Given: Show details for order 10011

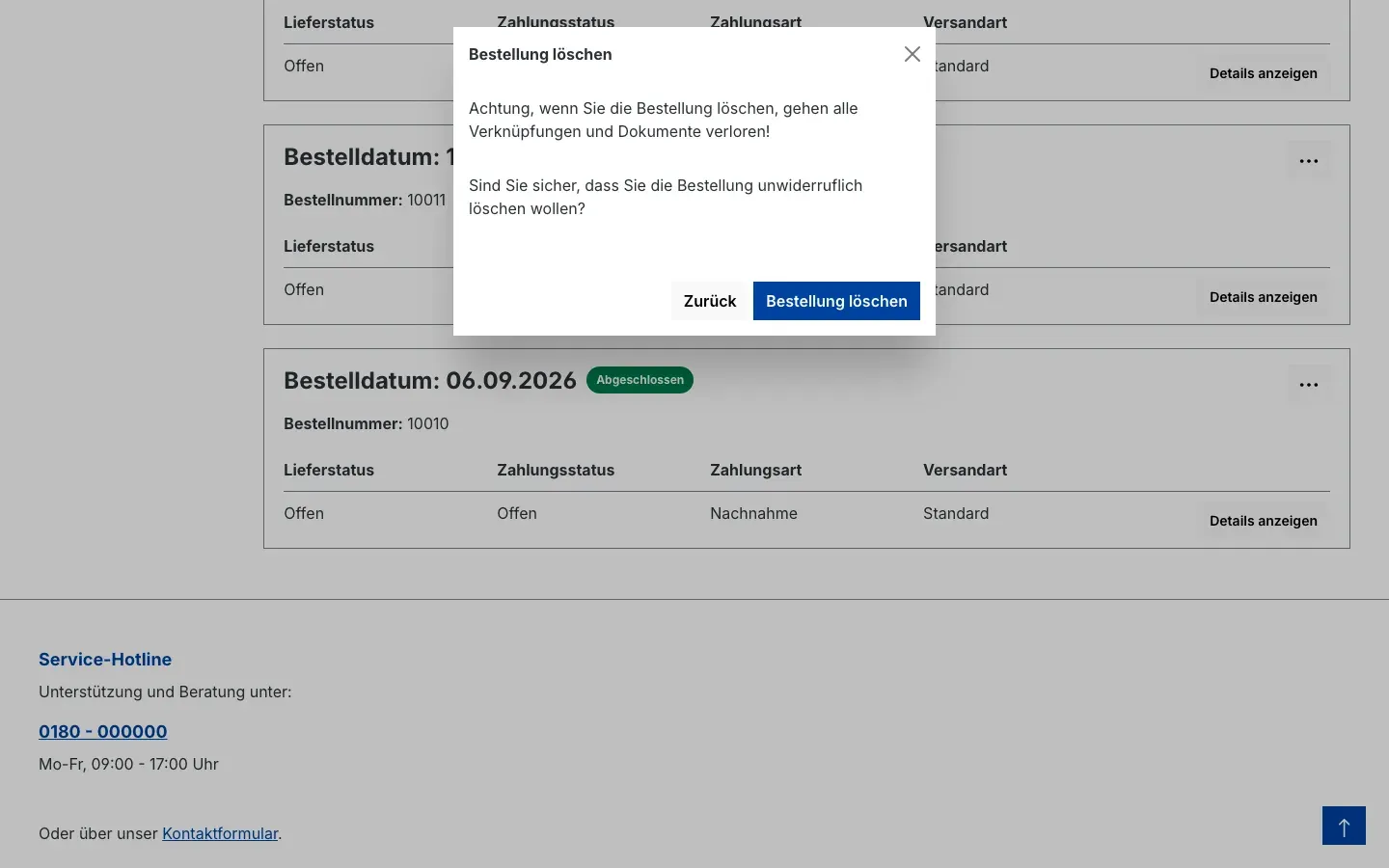Looking at the screenshot, I should pos(1263,297).
